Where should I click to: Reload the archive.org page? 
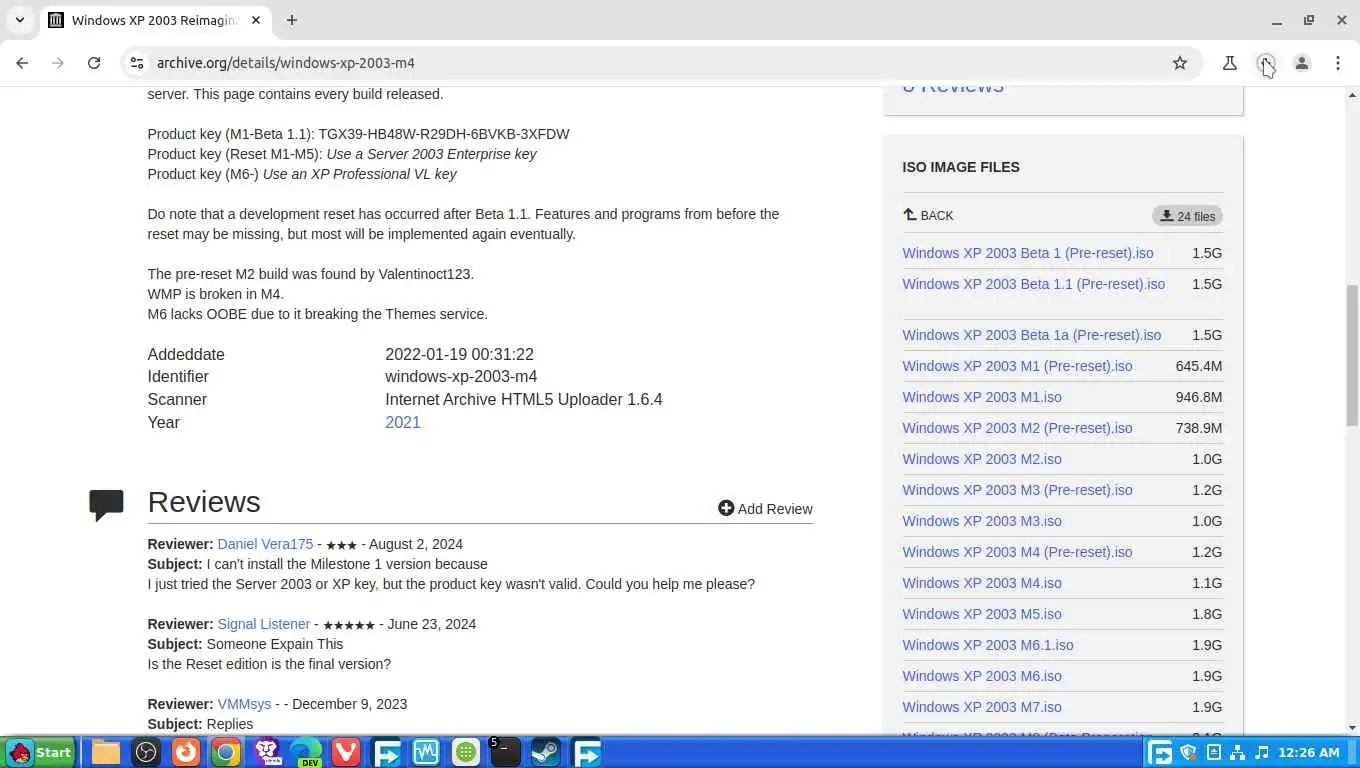pos(94,63)
